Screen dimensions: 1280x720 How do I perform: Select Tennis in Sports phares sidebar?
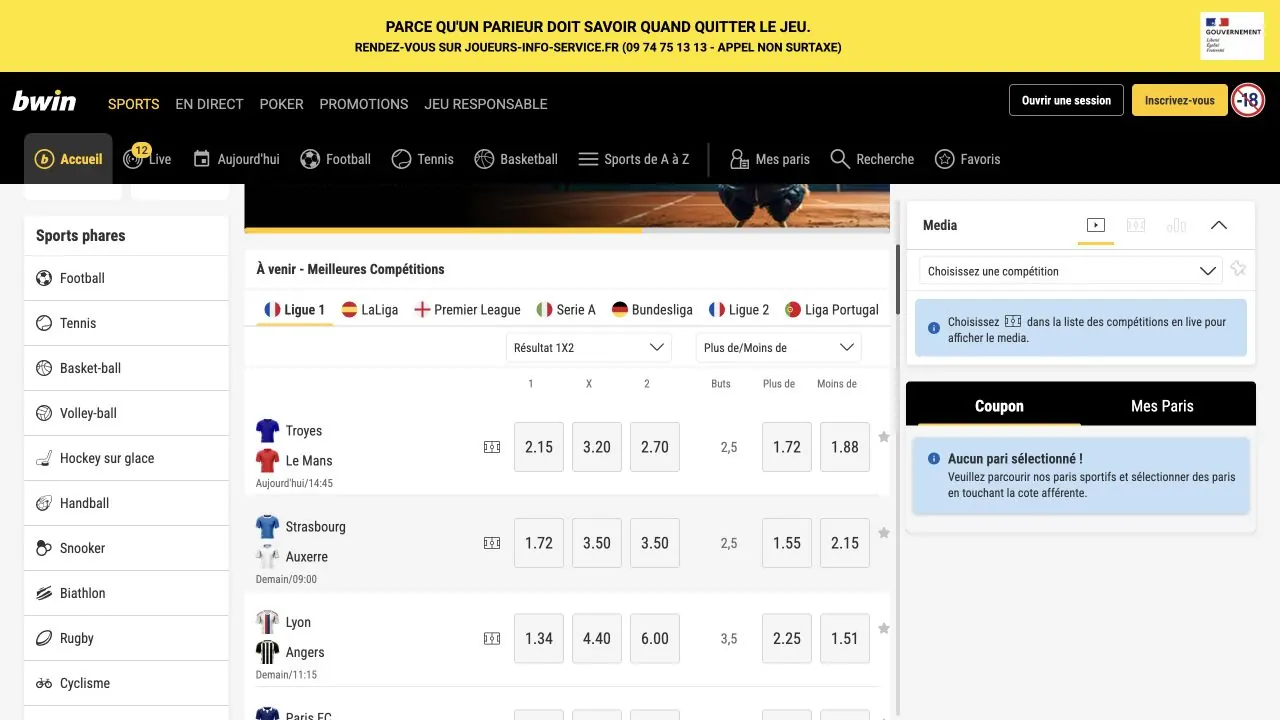coord(126,323)
